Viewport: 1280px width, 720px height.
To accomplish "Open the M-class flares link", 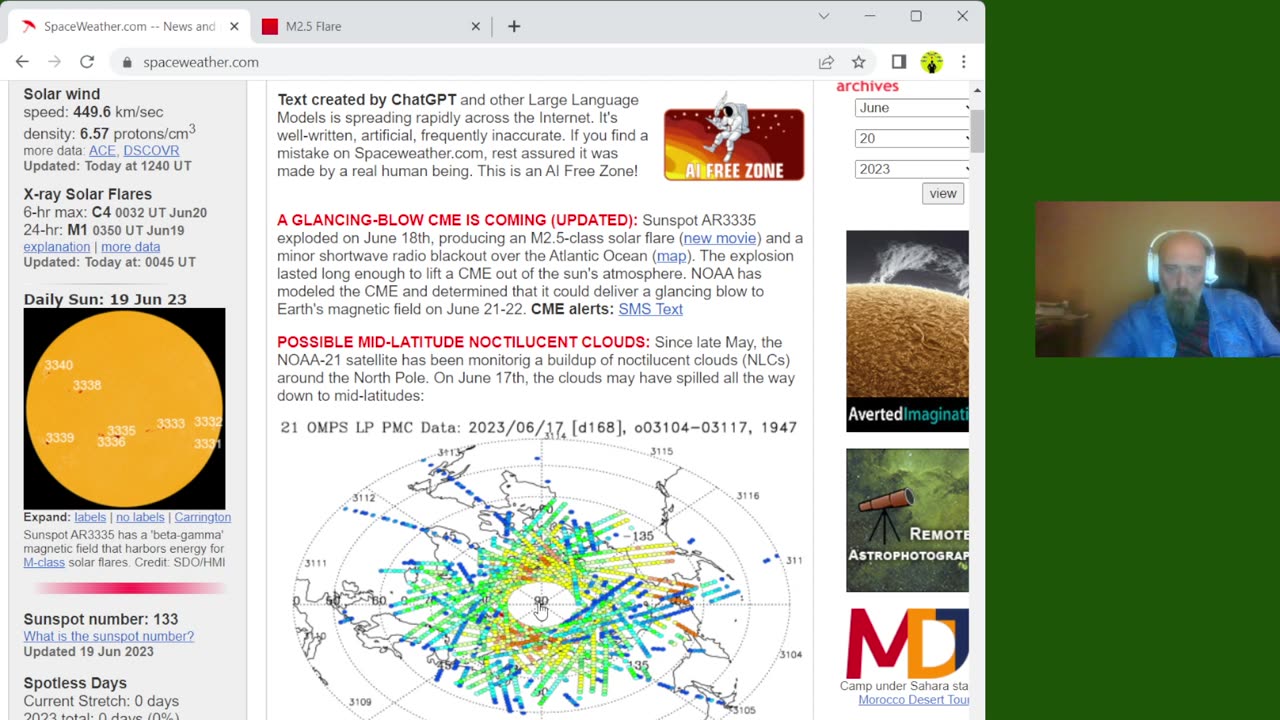I will [44, 562].
